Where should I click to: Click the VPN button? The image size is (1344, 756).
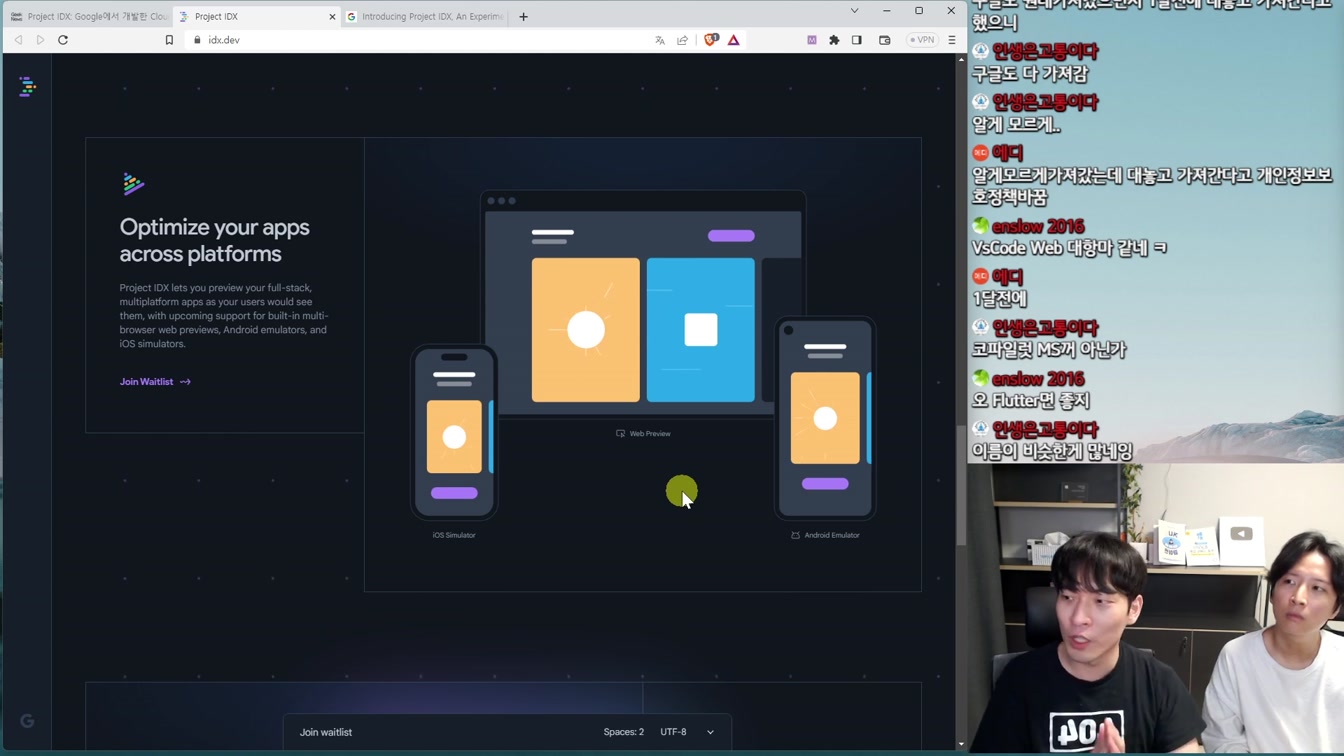(922, 40)
